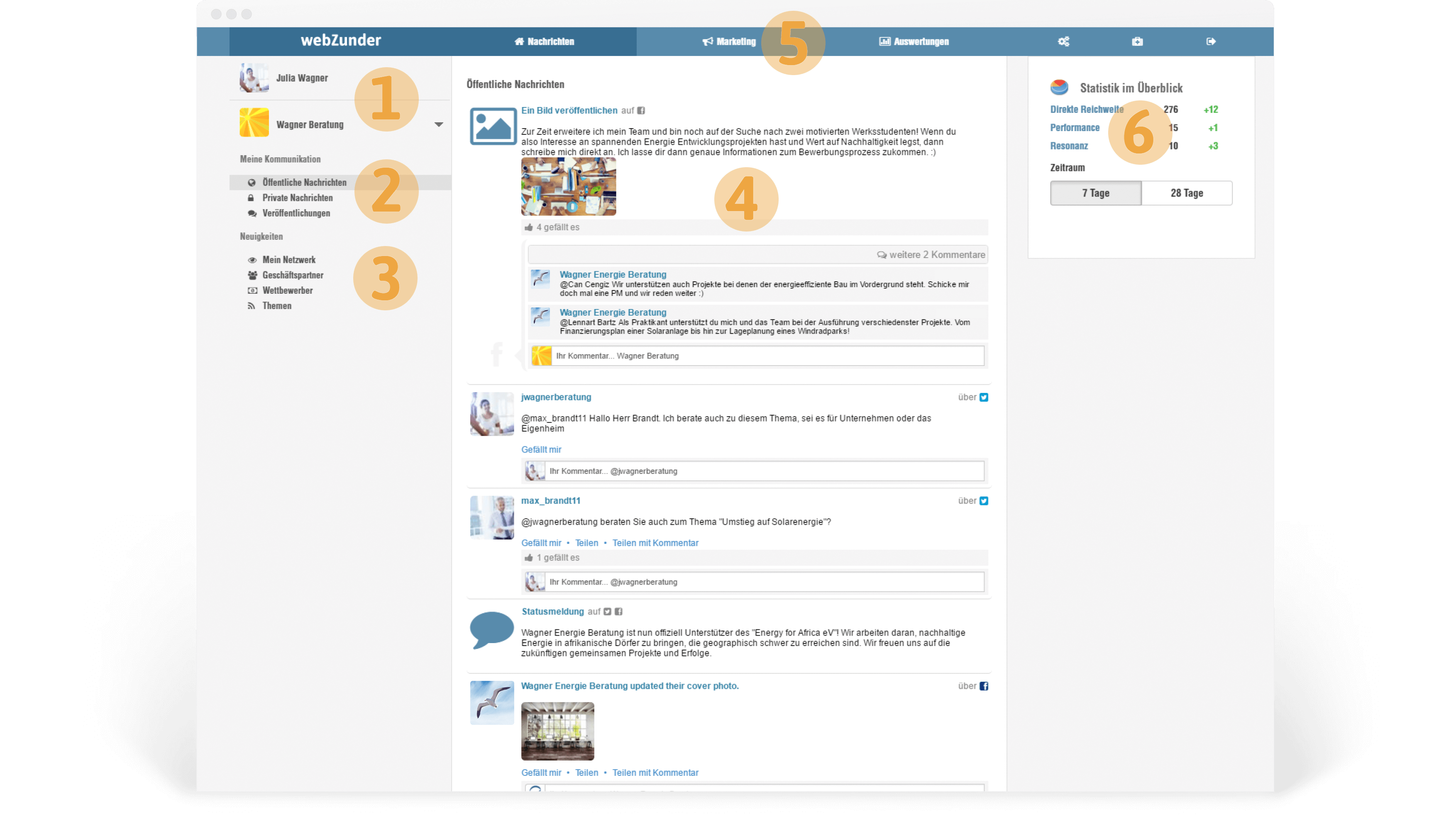Click the Twitter icon on jwagnerberatung post
Image resolution: width=1456 pixels, height=819 pixels.
point(983,397)
